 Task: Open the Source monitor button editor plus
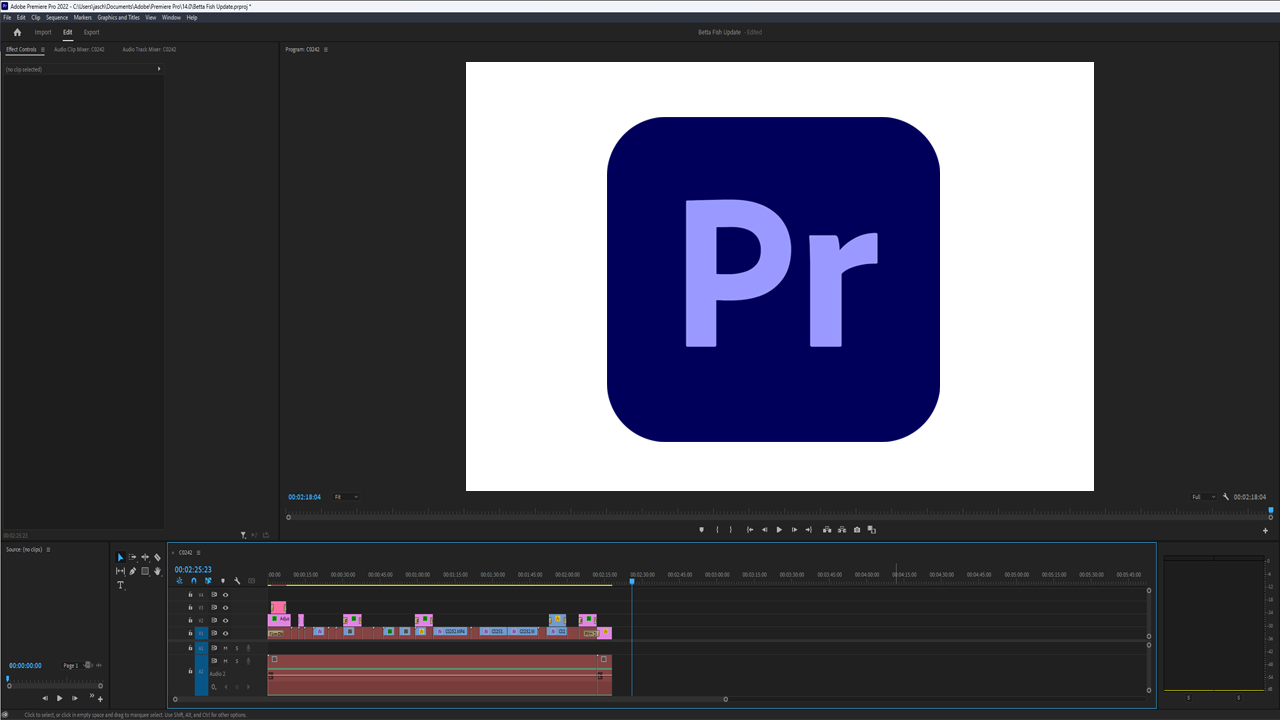click(100, 699)
